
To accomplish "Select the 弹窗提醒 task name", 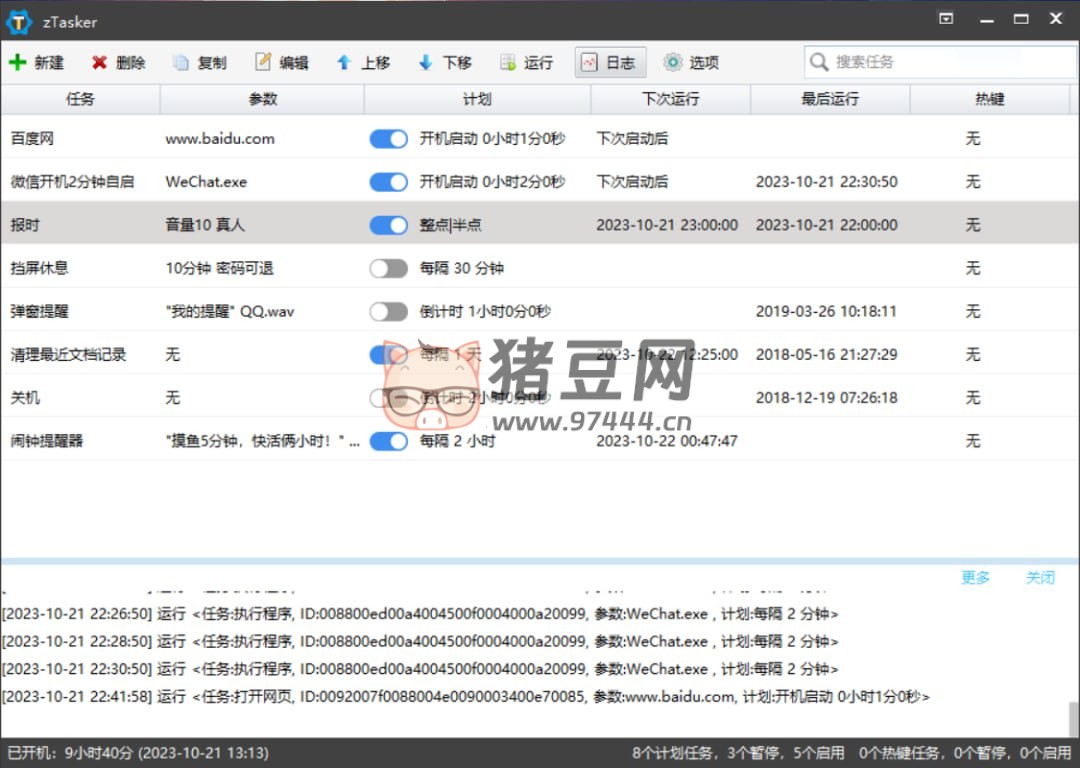I will 39,311.
